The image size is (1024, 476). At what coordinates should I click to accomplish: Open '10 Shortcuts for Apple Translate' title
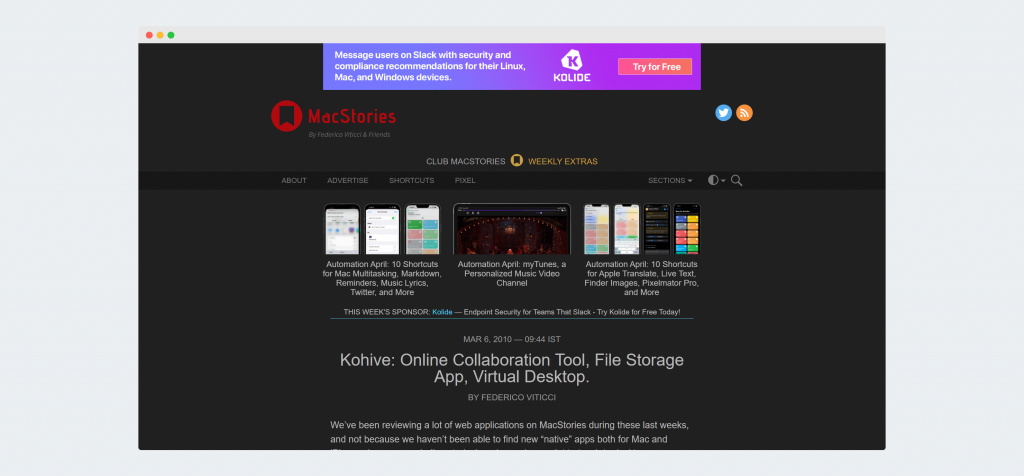pyautogui.click(x=642, y=278)
